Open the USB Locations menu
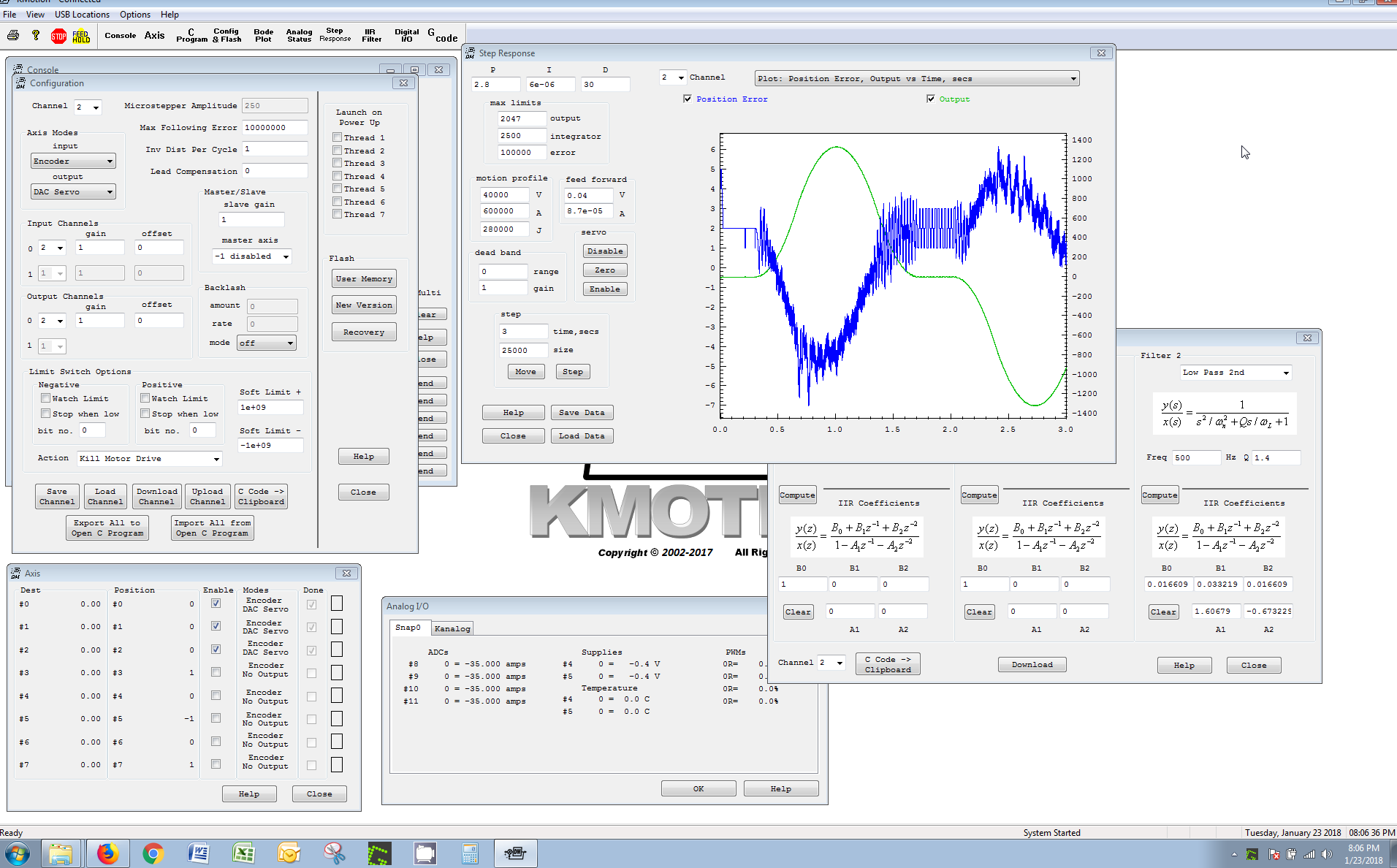 click(82, 15)
